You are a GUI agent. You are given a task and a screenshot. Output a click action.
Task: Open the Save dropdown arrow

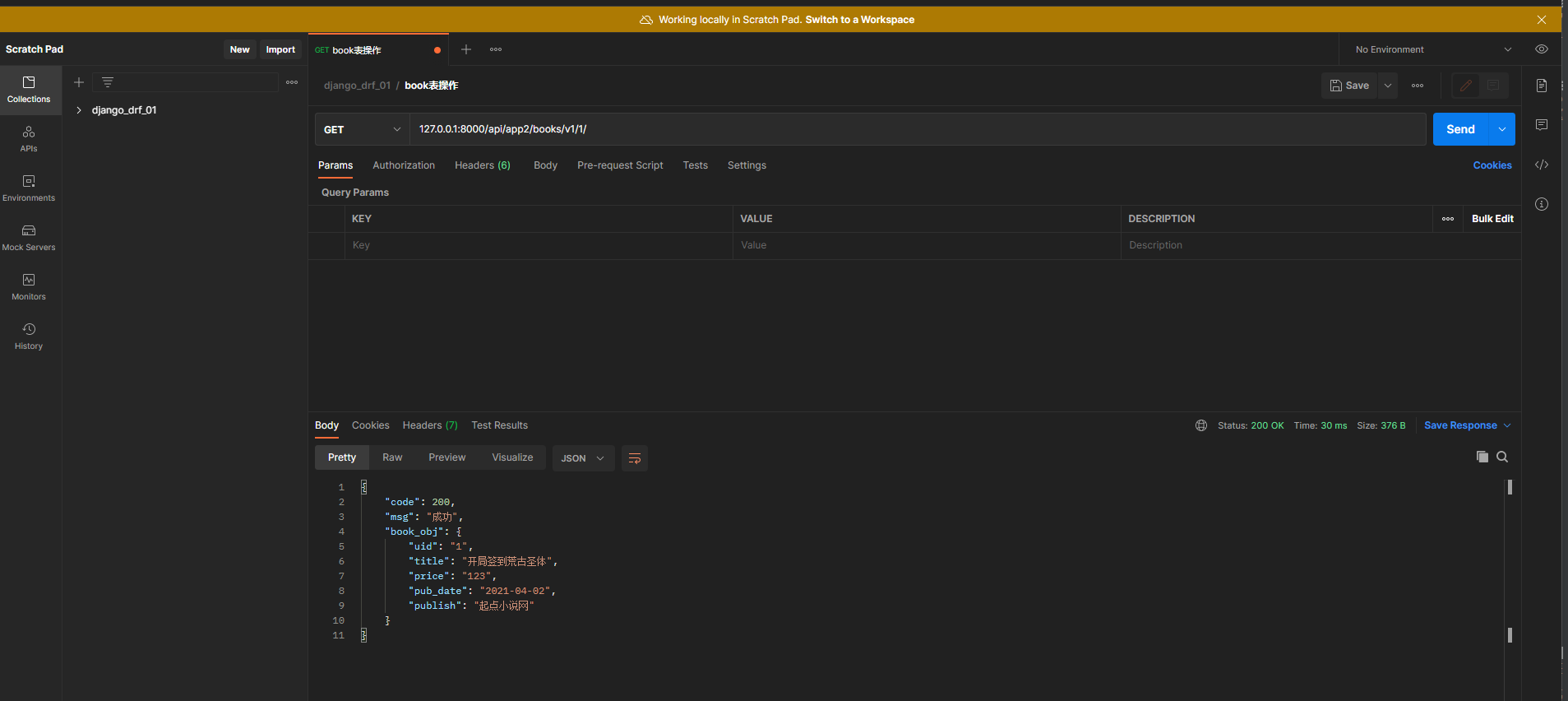[x=1388, y=86]
